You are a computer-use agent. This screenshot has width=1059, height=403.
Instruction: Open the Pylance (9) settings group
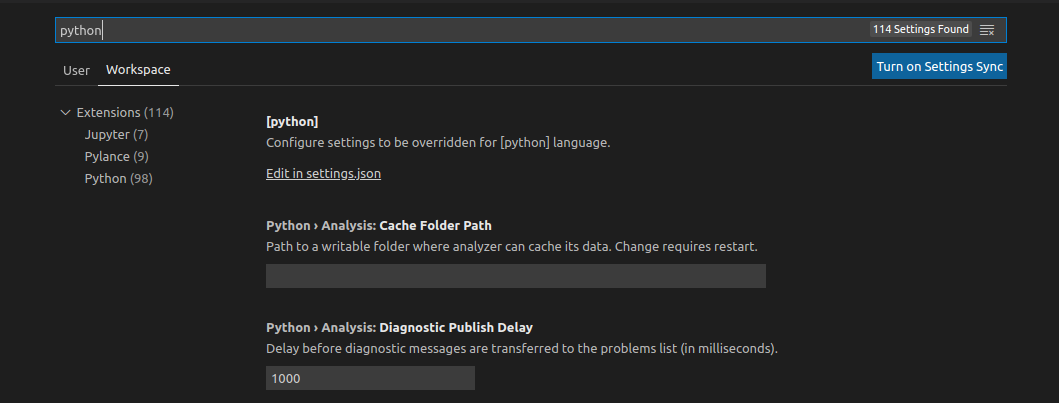116,157
